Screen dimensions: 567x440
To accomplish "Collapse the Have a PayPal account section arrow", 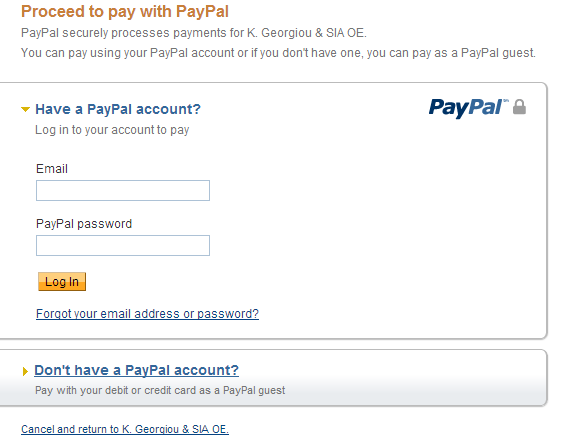I will (x=25, y=109).
